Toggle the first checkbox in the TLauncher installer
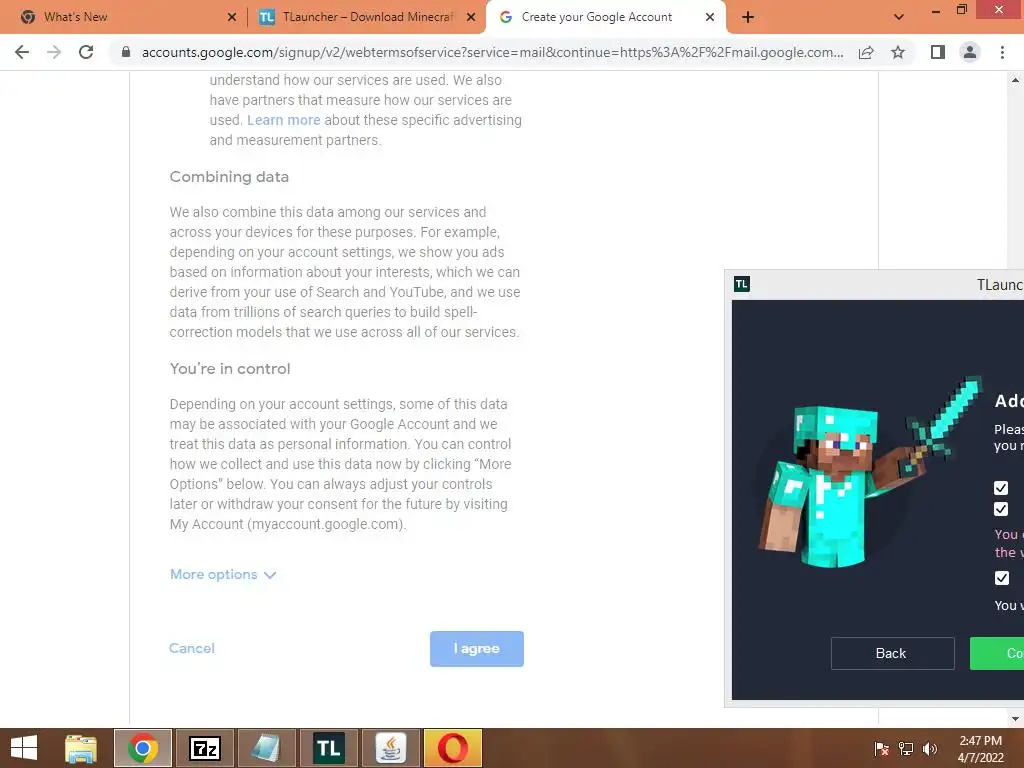This screenshot has width=1024, height=768. pos(1000,488)
